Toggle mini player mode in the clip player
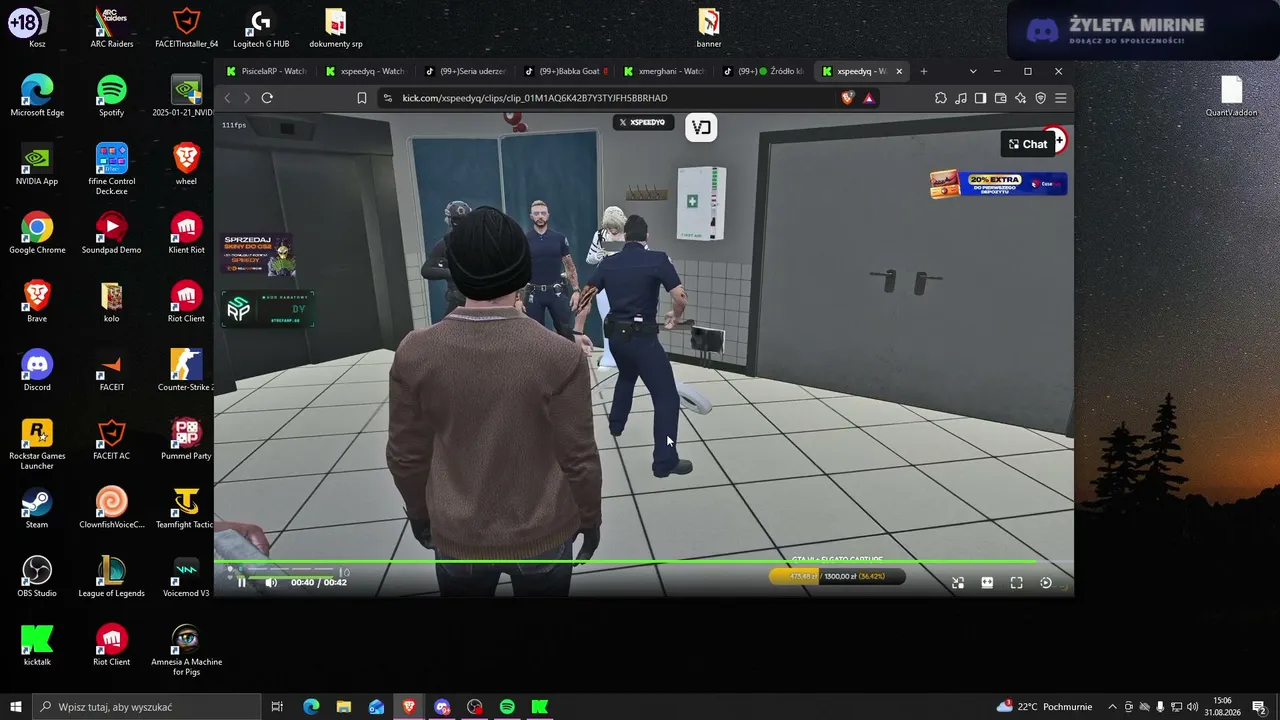The image size is (1280, 720). (x=958, y=582)
